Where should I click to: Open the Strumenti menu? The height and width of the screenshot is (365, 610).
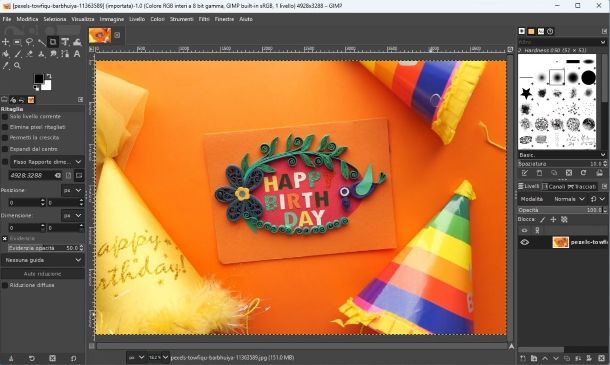[182, 19]
